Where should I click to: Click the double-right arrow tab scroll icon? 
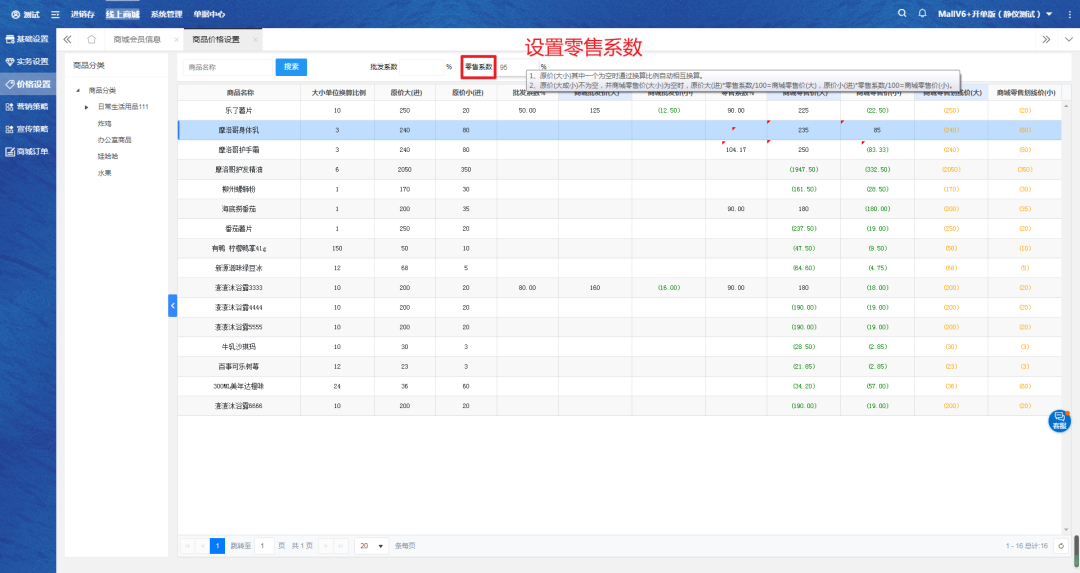[1045, 39]
